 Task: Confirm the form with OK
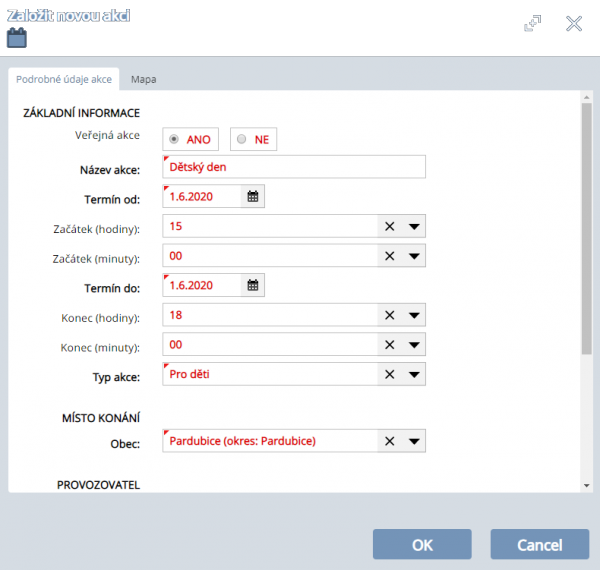pyautogui.click(x=421, y=544)
